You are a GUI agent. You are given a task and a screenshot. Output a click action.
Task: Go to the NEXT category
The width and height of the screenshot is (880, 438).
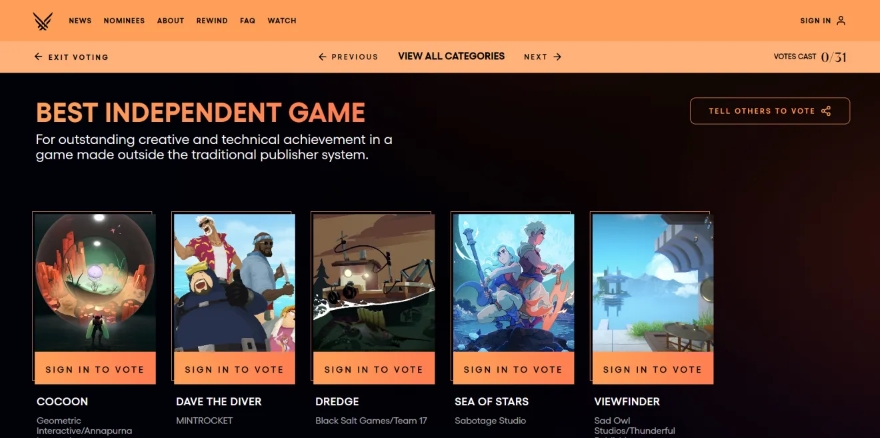click(535, 57)
